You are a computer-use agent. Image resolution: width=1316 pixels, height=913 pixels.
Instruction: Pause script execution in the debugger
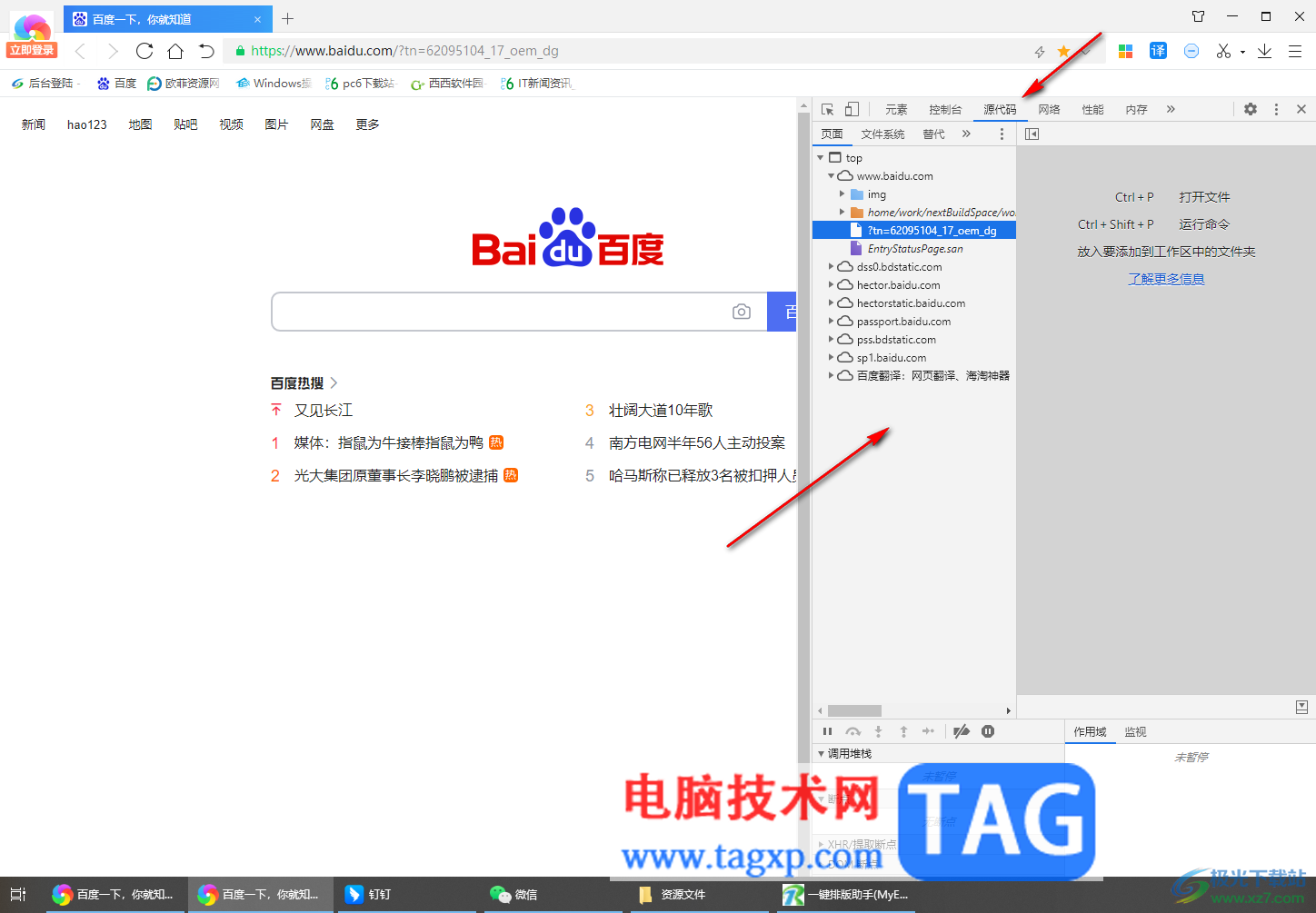click(827, 731)
